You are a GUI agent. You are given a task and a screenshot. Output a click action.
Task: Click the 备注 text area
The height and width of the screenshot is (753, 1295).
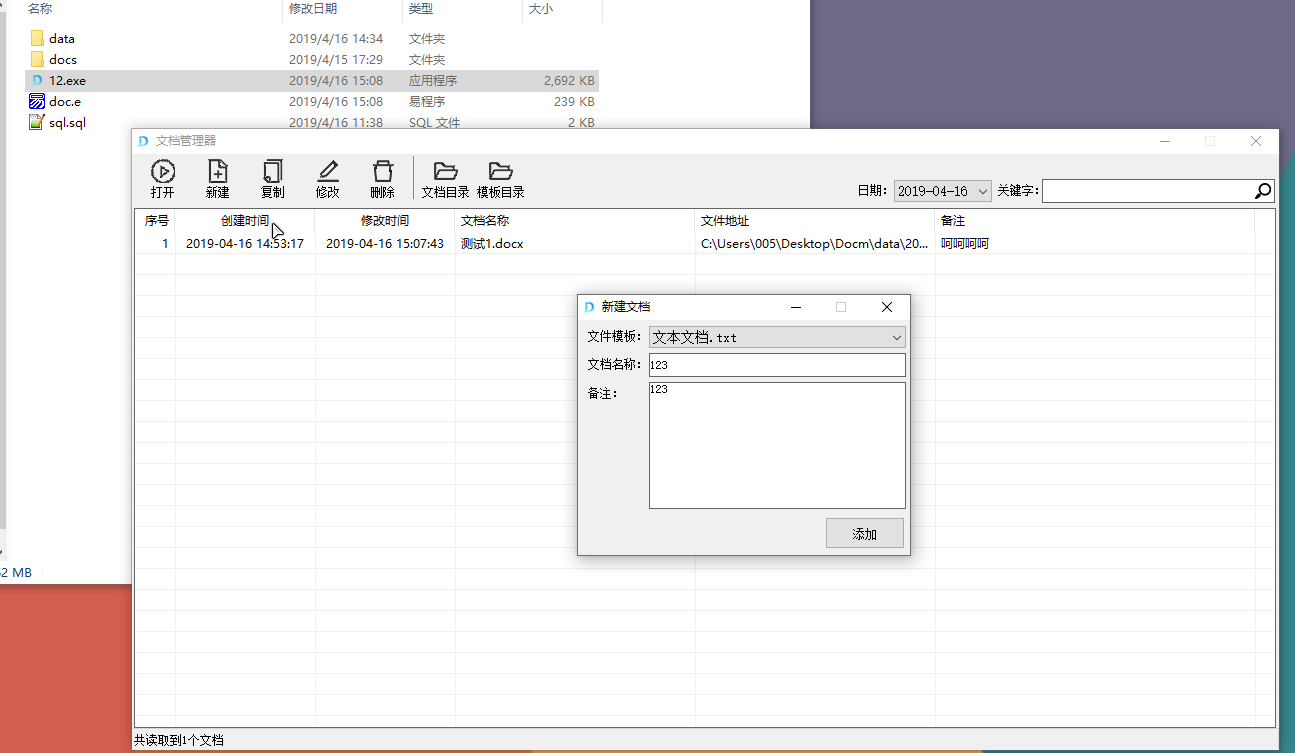point(776,445)
